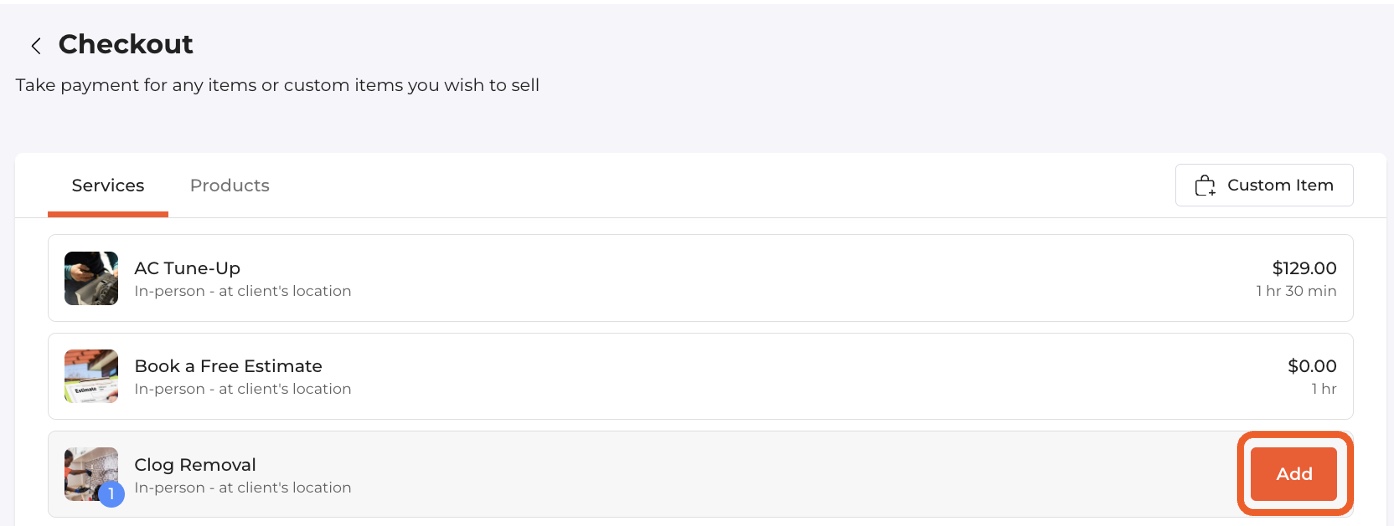Click the back arrow beside Checkout
Viewport: 1394px width, 526px height.
tap(36, 45)
